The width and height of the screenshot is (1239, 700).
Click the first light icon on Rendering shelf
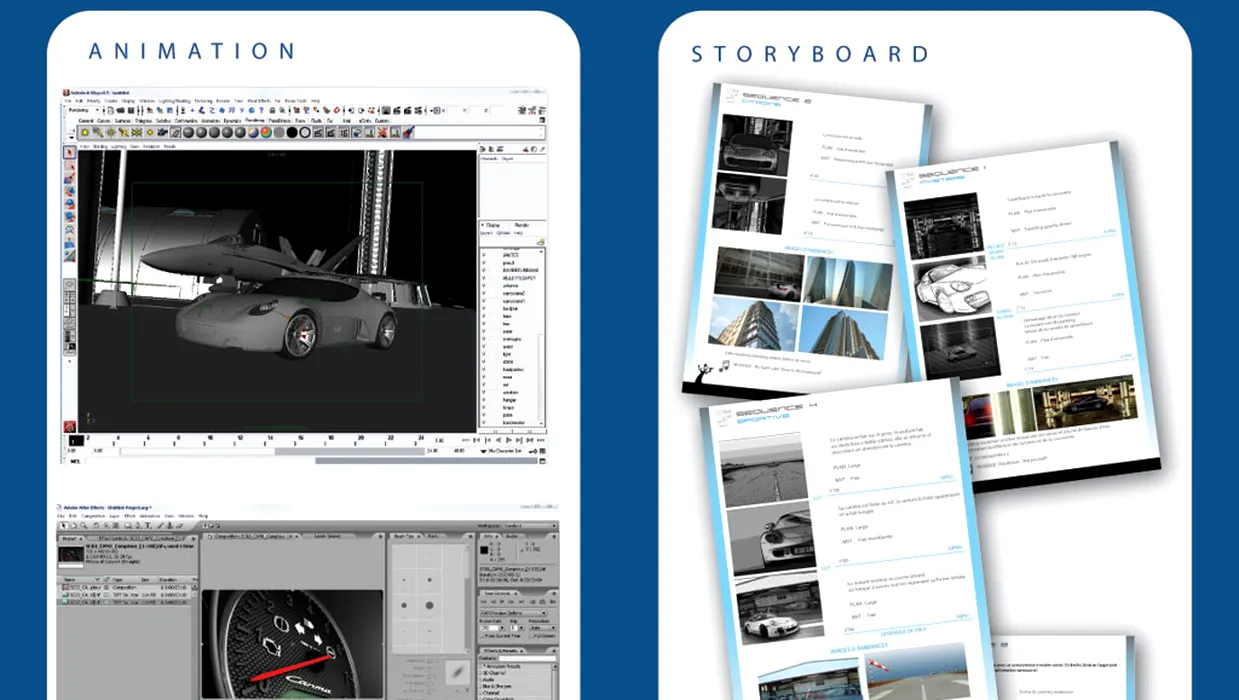[85, 133]
